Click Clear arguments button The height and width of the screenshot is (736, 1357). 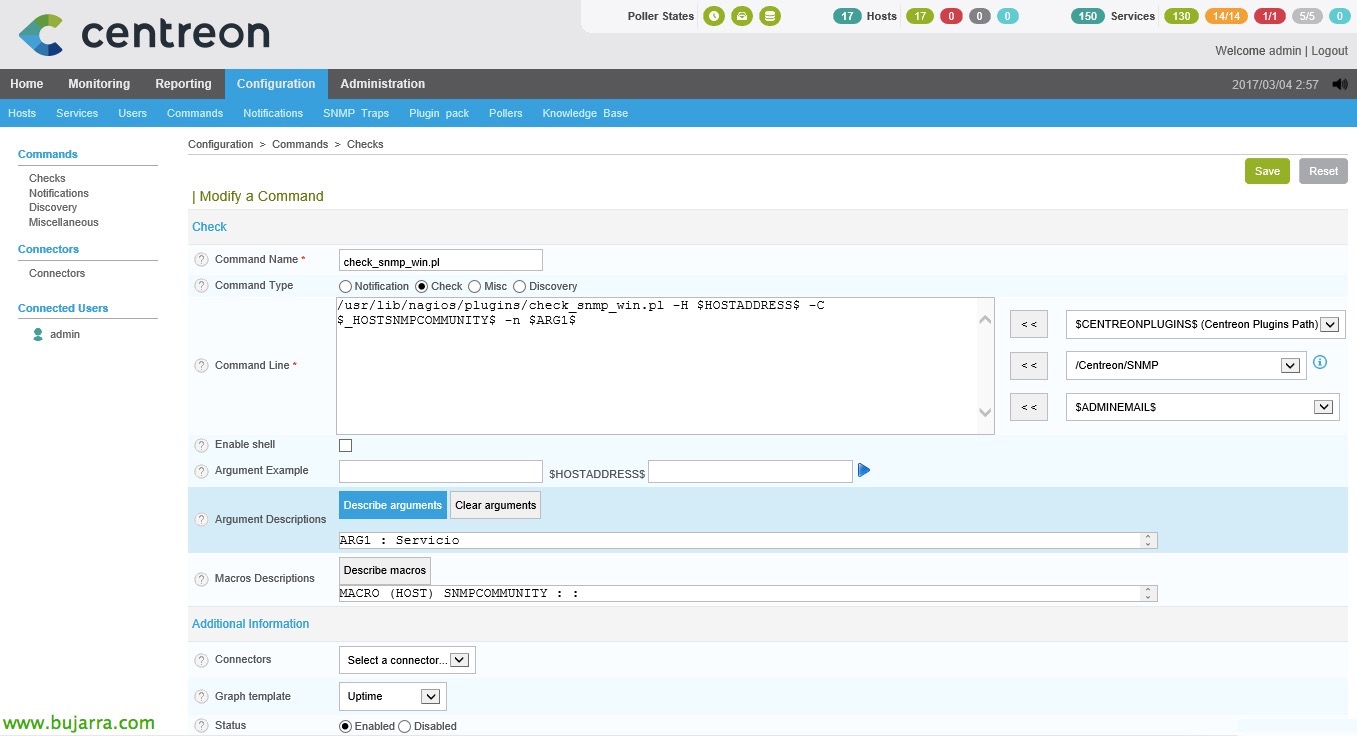(495, 505)
